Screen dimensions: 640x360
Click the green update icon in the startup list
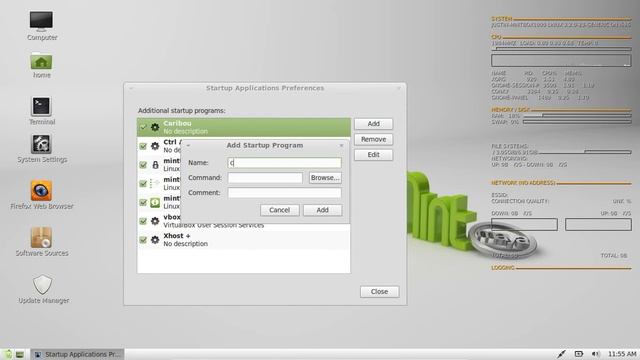pos(155,202)
